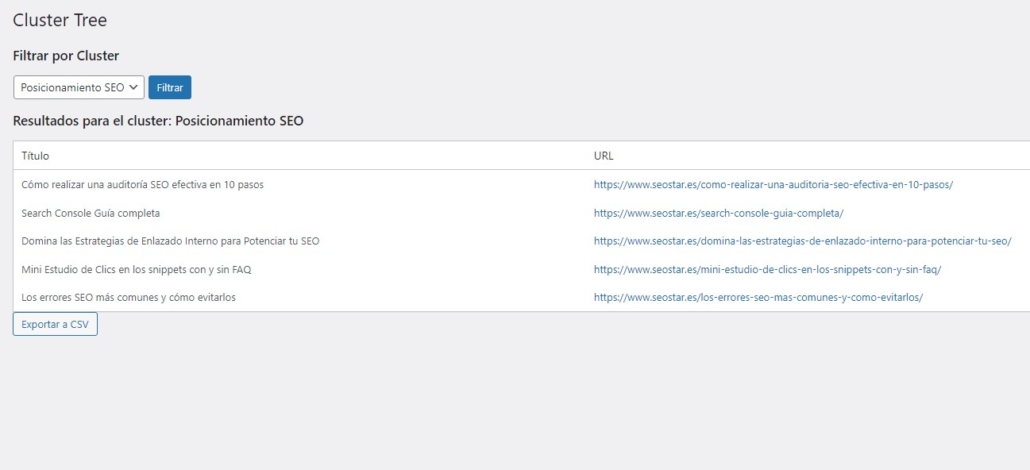Select the 'Mini Estudio de Clics' title
The image size is (1030, 470).
coord(136,269)
